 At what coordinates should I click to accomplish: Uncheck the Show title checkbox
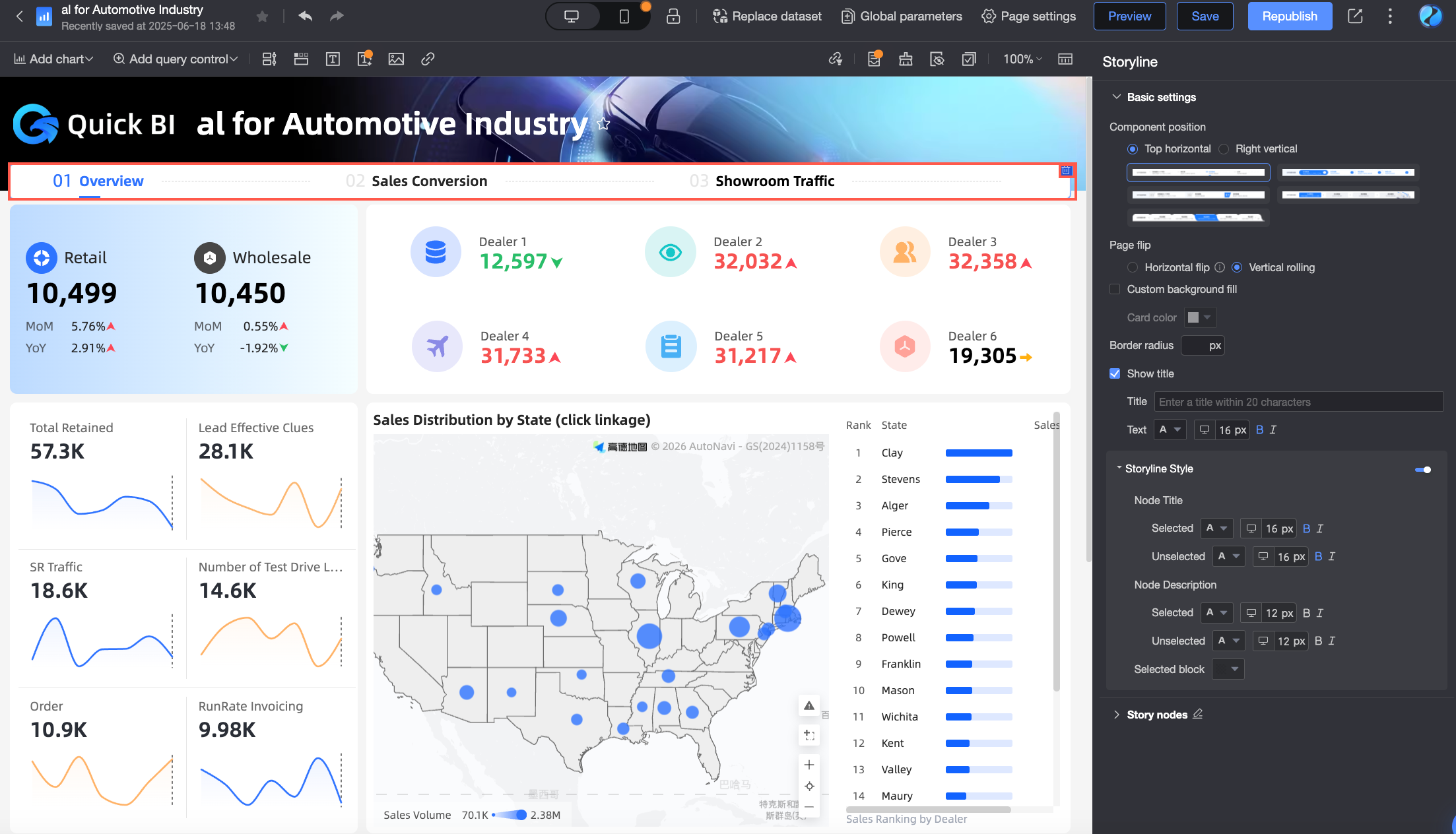[x=1115, y=374]
